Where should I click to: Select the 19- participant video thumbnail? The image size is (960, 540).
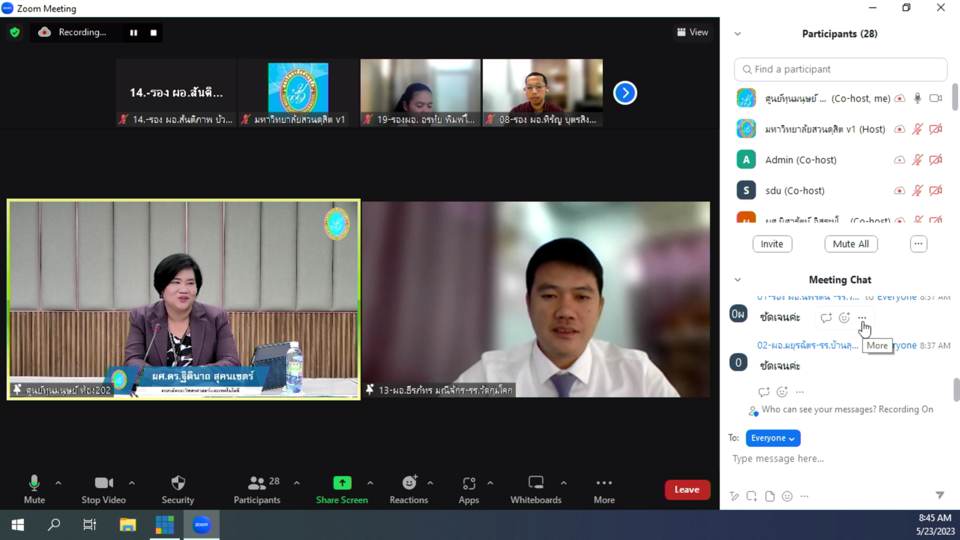[420, 93]
